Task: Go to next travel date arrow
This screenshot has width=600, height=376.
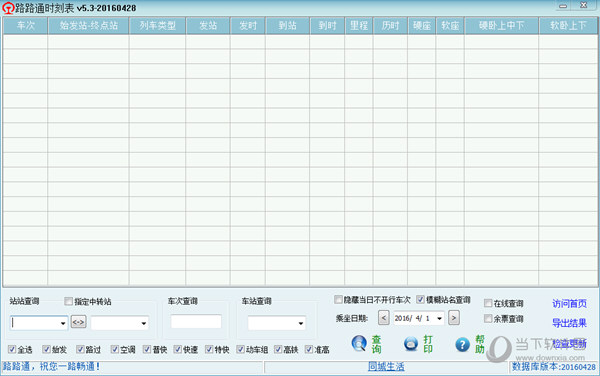Action: pyautogui.click(x=453, y=318)
